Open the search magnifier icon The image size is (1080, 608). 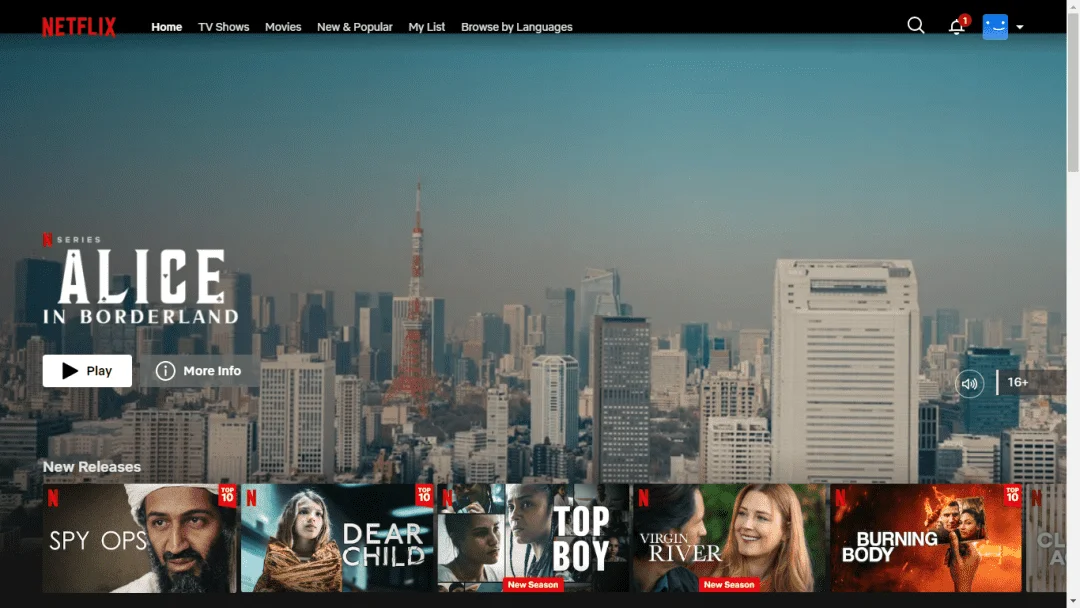click(x=915, y=25)
